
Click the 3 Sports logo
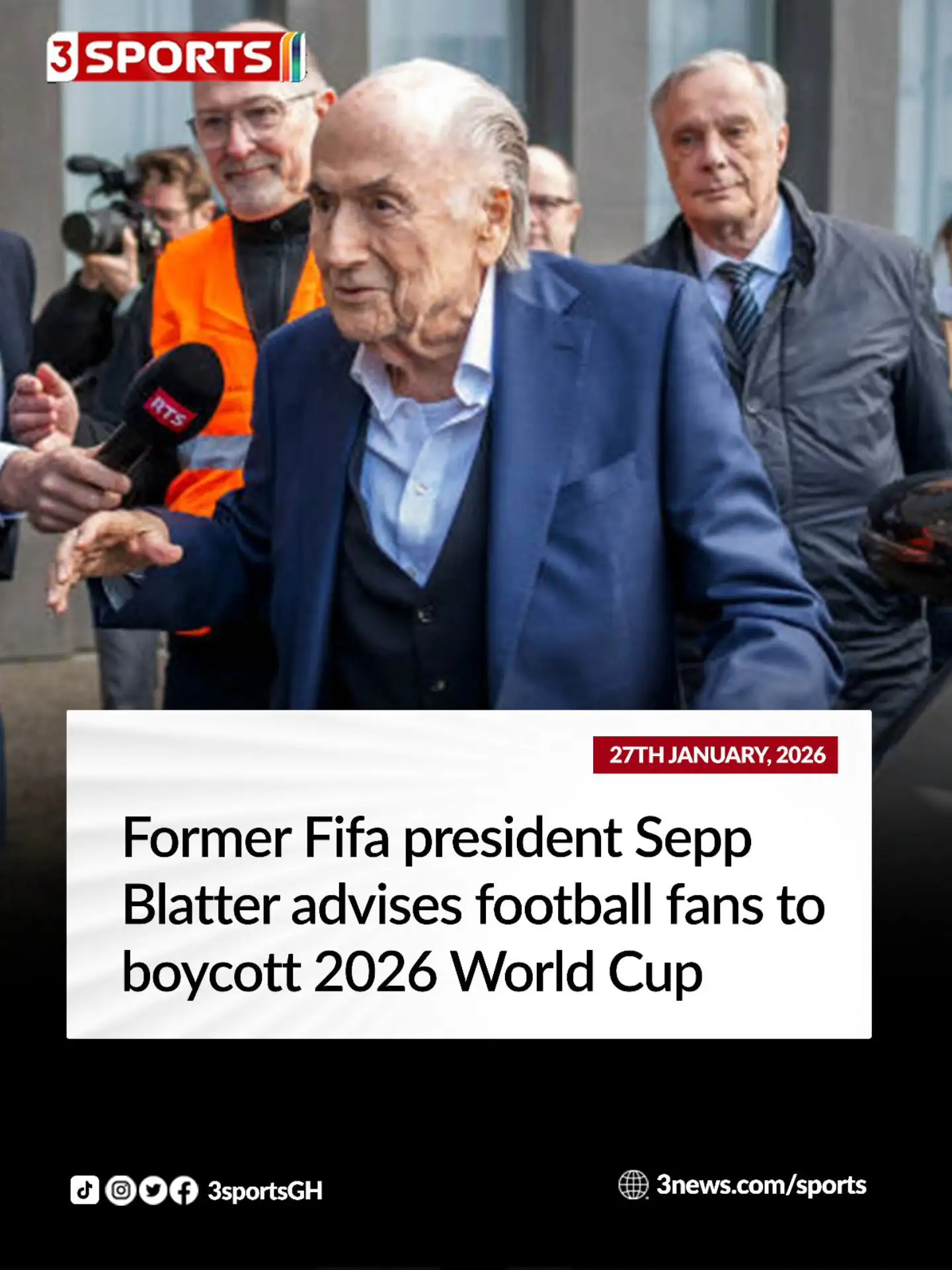click(176, 57)
